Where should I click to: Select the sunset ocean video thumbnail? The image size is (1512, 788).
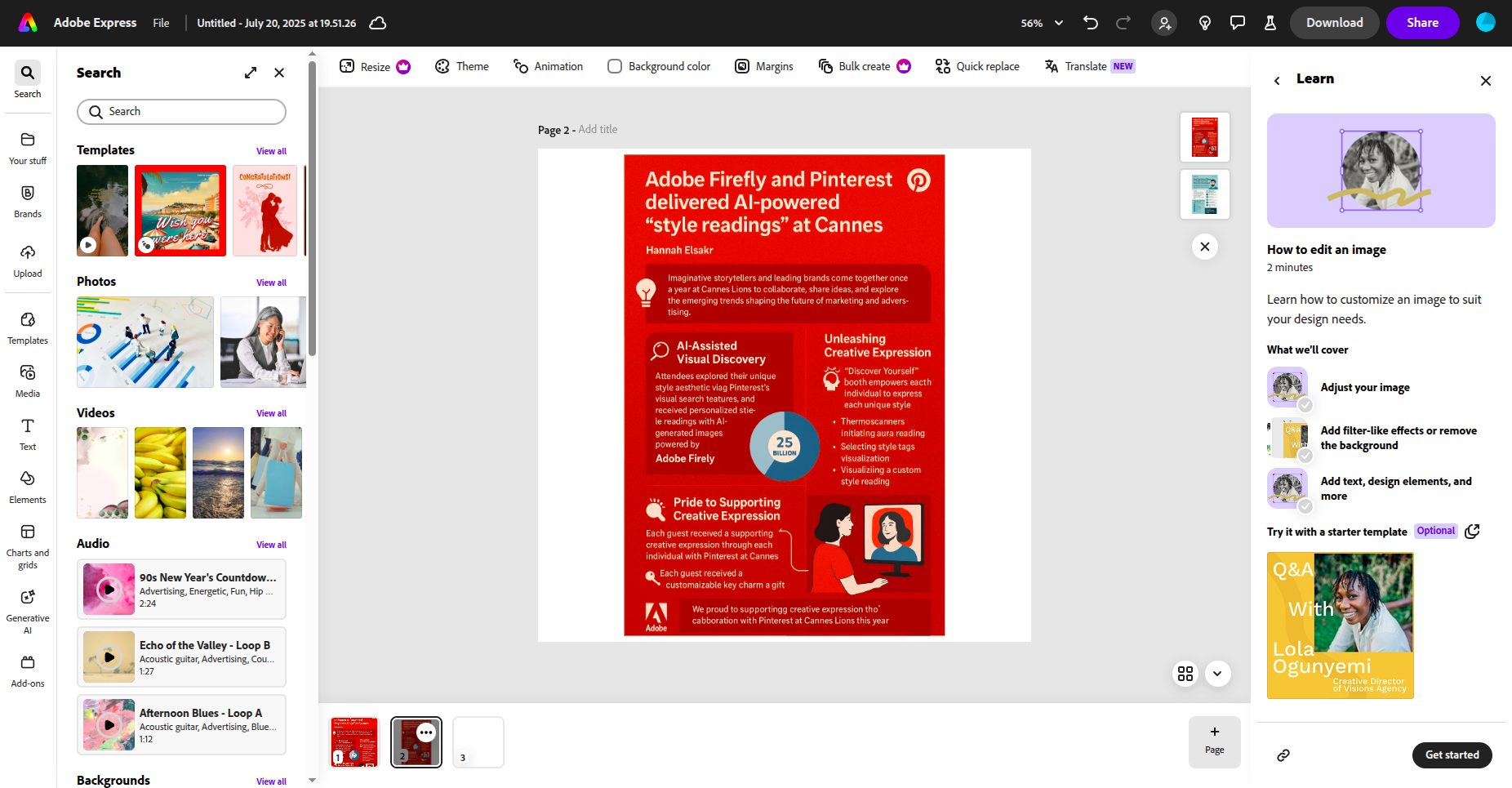tap(218, 473)
